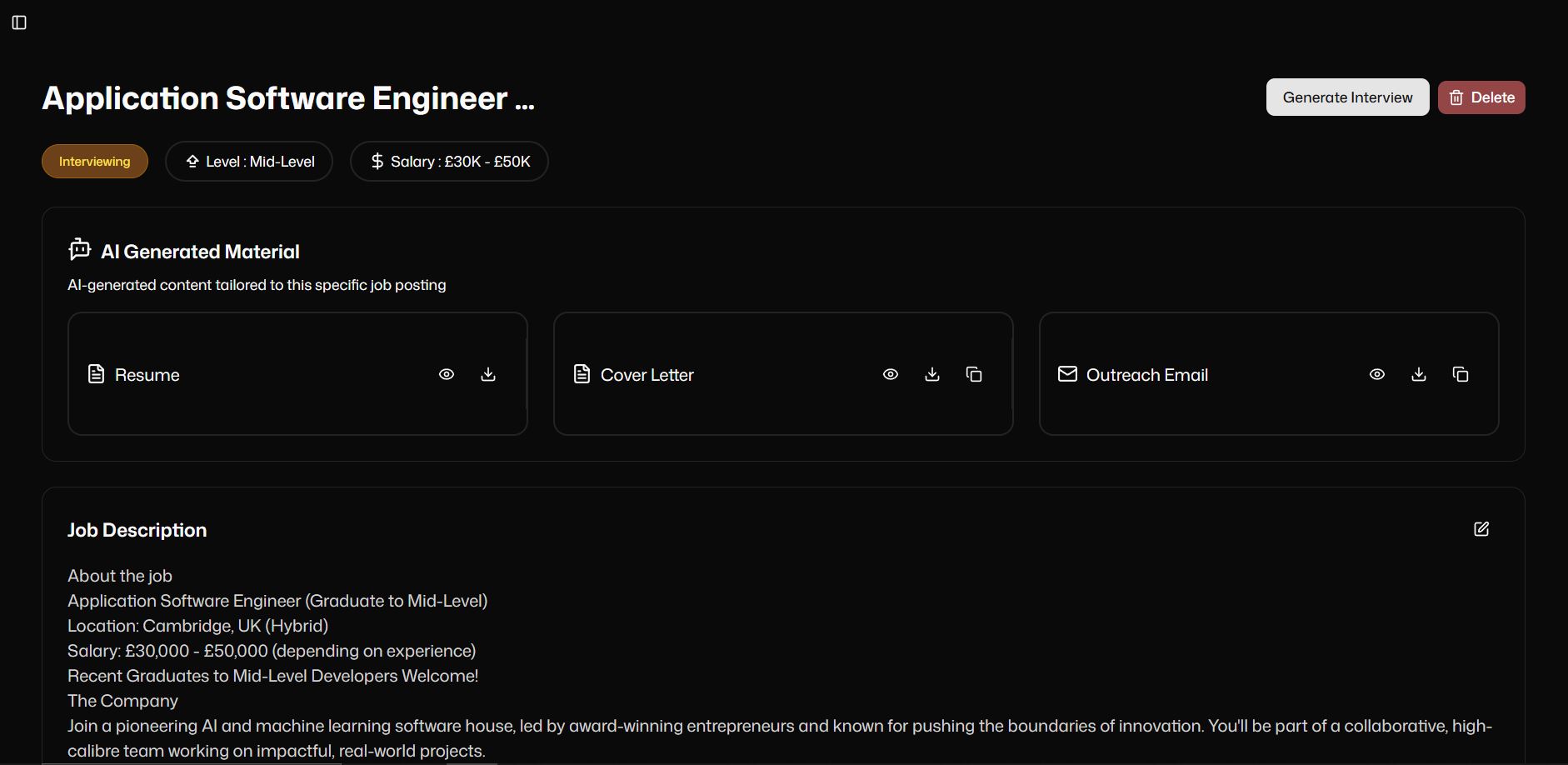Click the Outreach Email envelope icon
1568x765 pixels.
(1067, 374)
